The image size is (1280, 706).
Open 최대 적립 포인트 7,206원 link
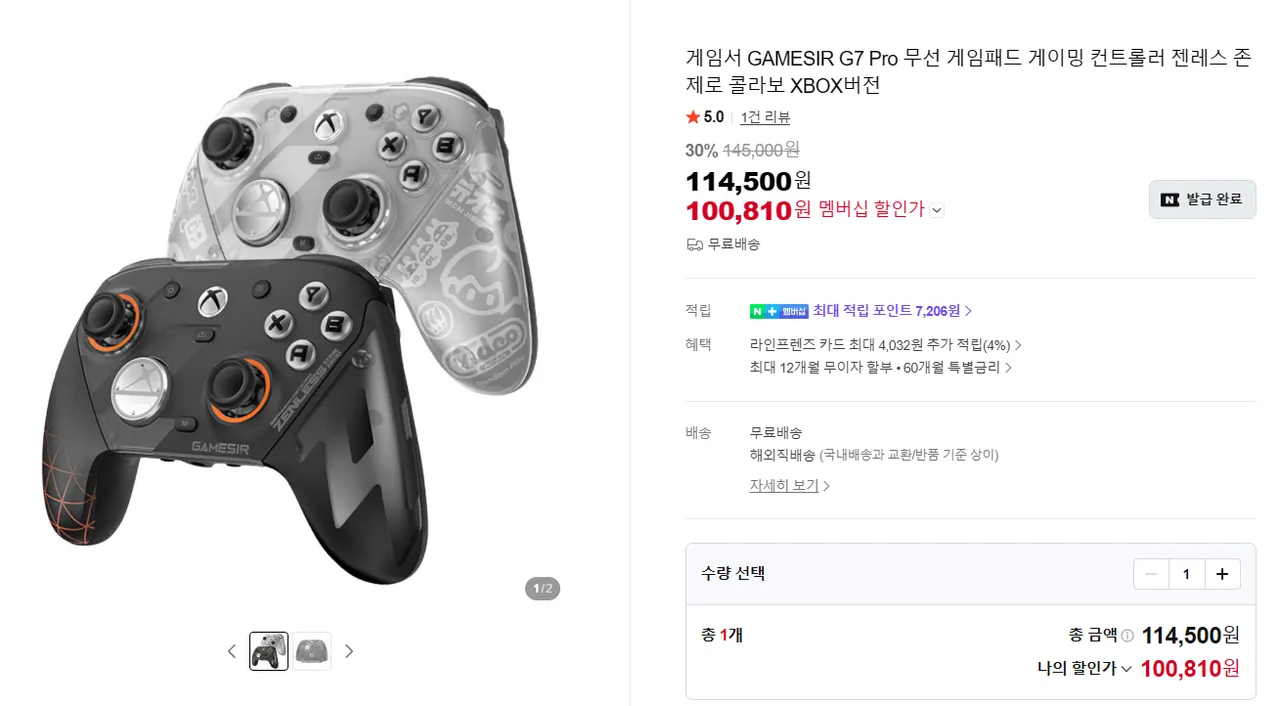click(x=892, y=311)
